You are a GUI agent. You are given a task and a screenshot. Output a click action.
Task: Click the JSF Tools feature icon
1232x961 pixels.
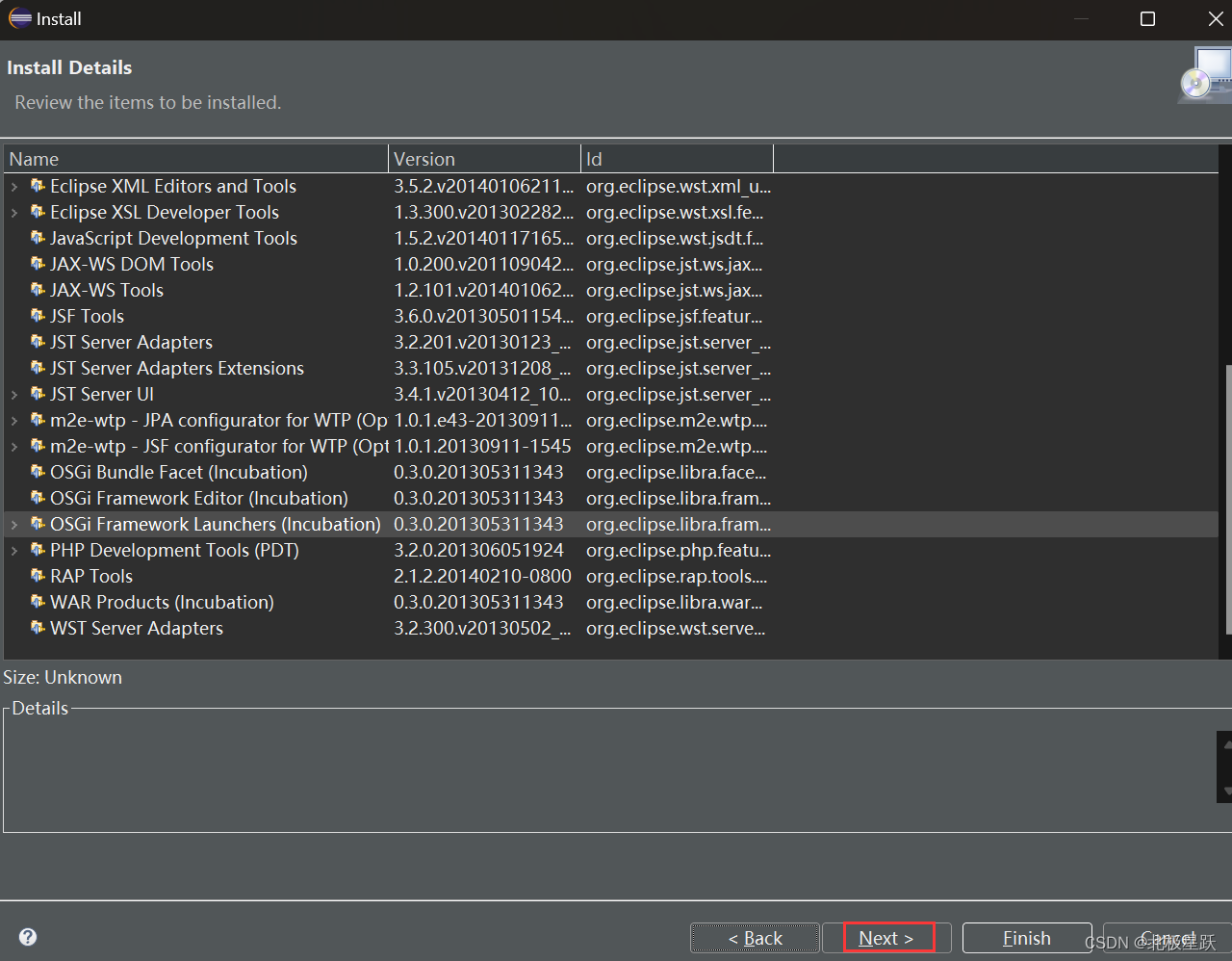point(38,315)
